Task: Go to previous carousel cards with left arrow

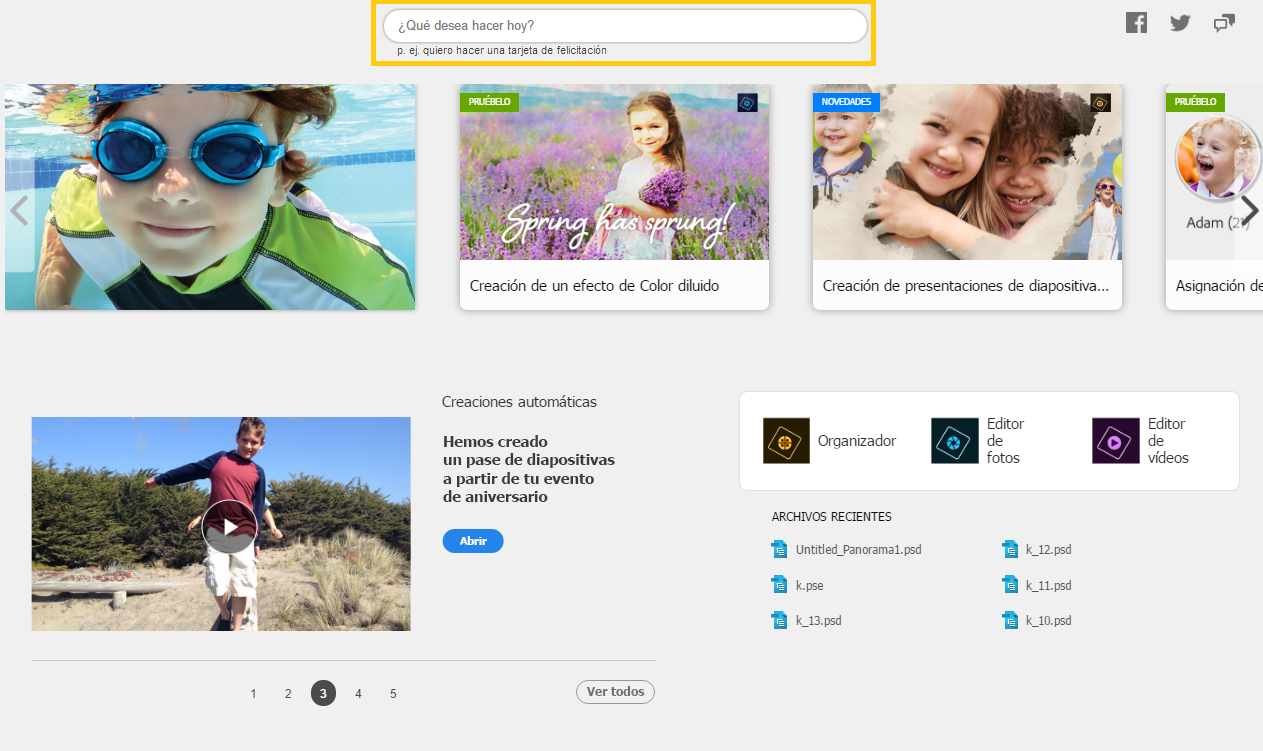Action: coord(18,210)
